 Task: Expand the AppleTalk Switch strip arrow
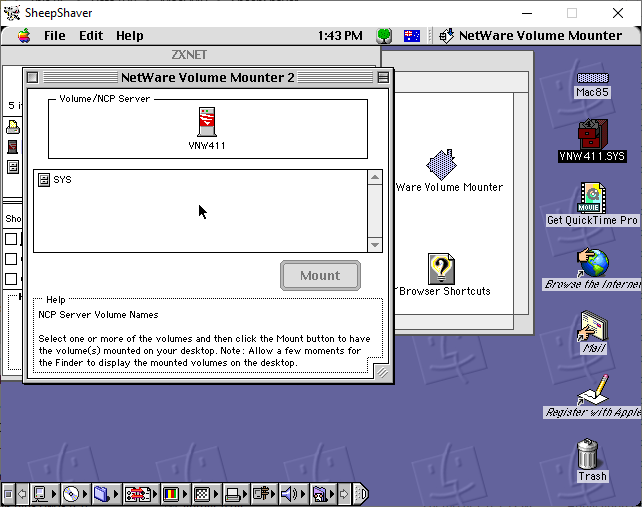tap(54, 494)
